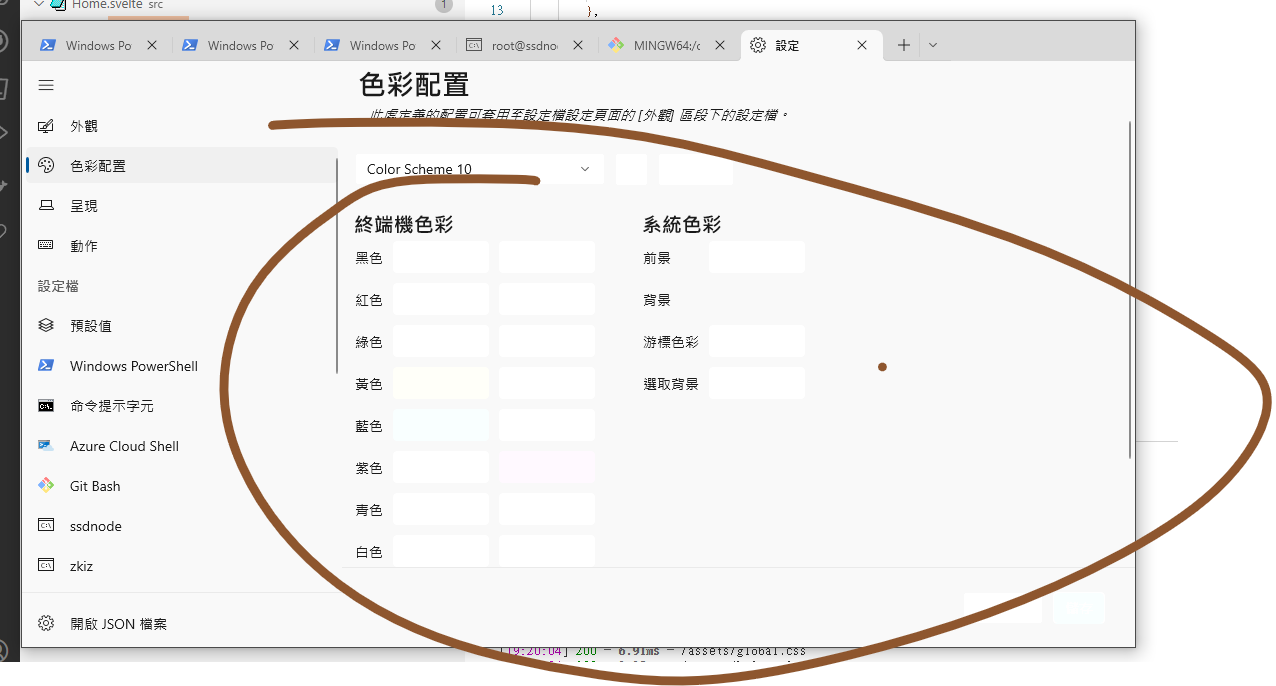Click the 外觀 appearance icon in sidebar
The image size is (1276, 686).
pyautogui.click(x=46, y=126)
